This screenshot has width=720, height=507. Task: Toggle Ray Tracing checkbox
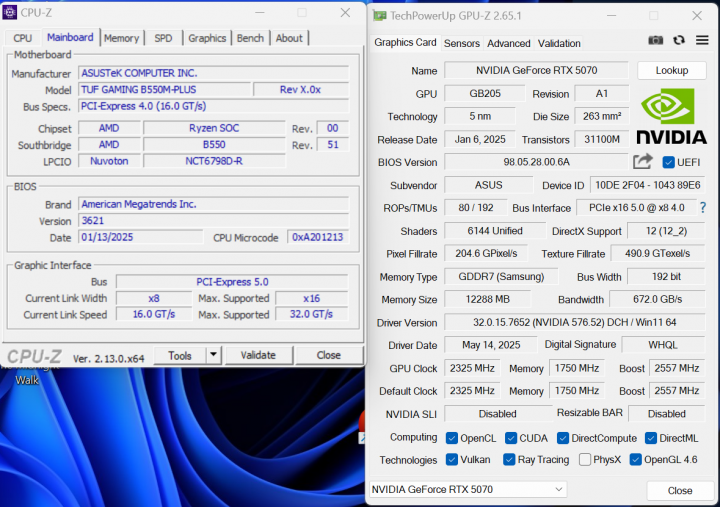[509, 459]
